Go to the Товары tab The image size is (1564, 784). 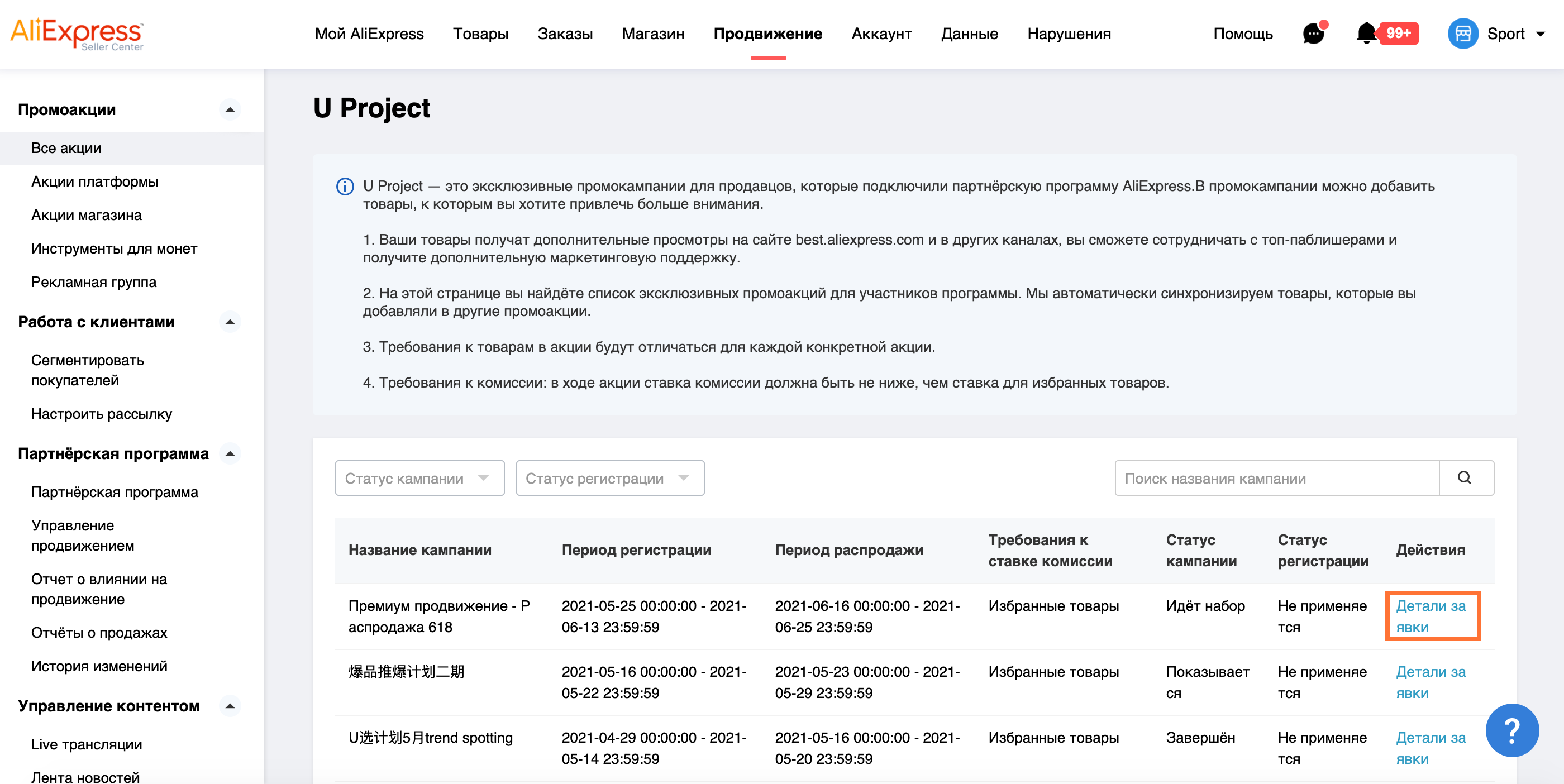pos(480,34)
